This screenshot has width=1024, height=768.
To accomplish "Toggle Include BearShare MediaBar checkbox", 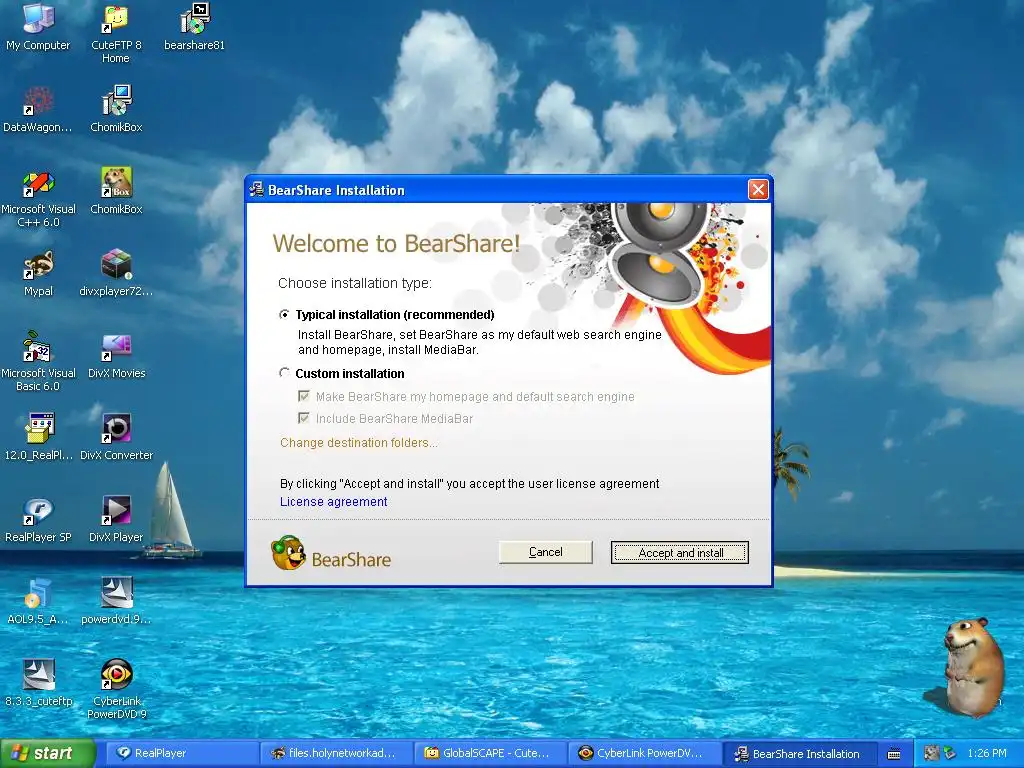I will coord(304,418).
